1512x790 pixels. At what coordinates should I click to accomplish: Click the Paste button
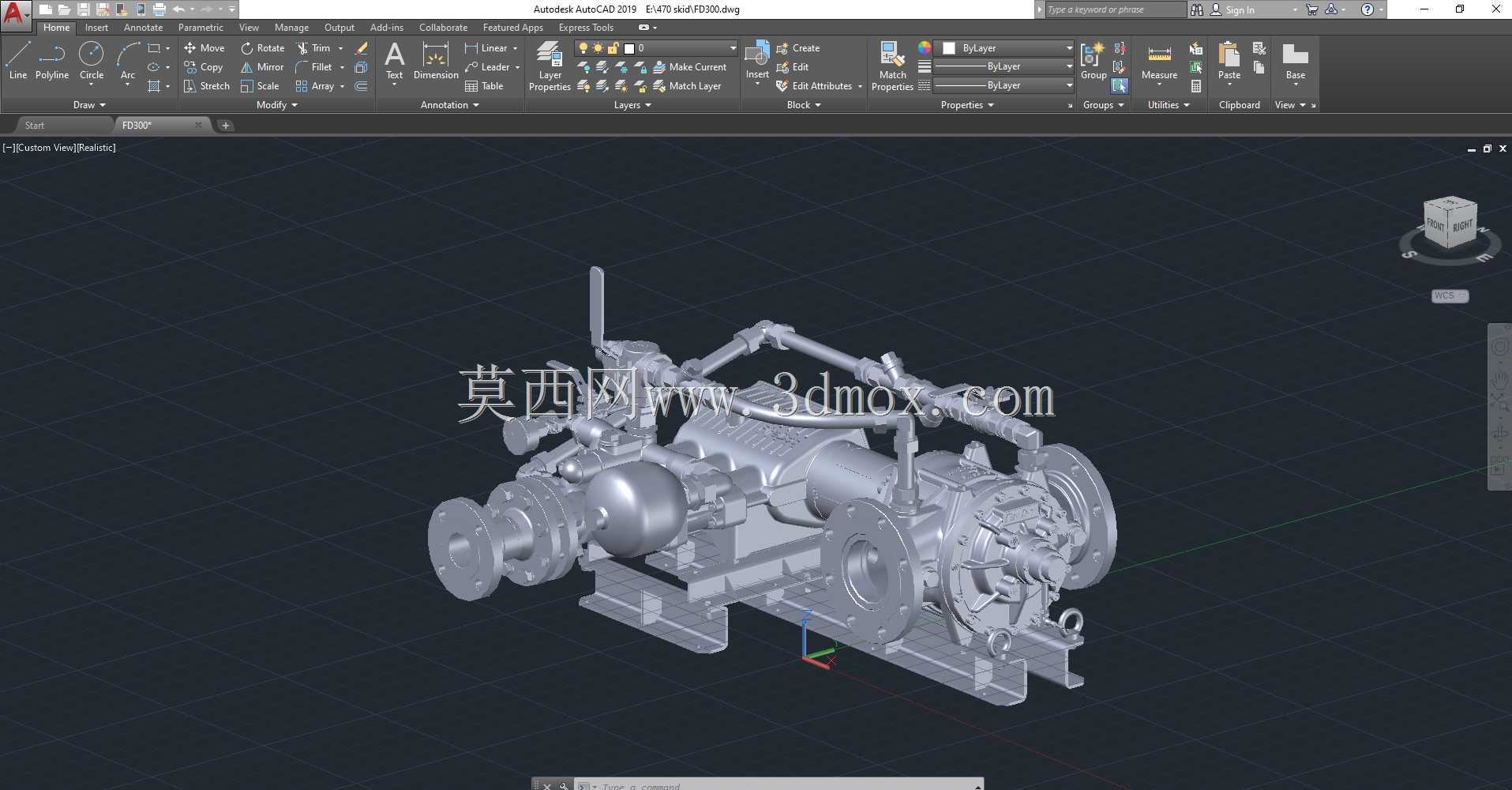[x=1229, y=61]
